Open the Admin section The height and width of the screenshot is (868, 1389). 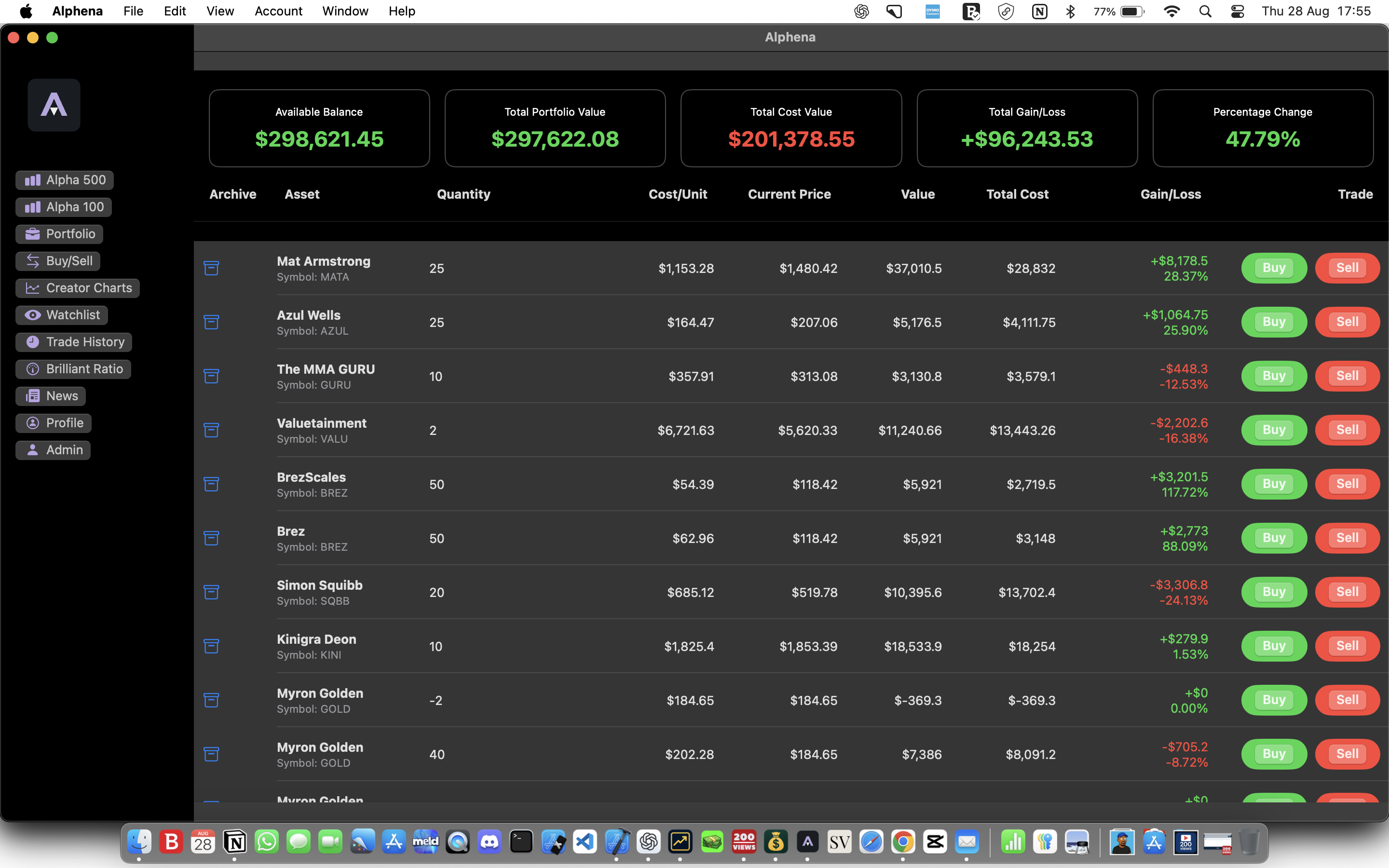(53, 450)
